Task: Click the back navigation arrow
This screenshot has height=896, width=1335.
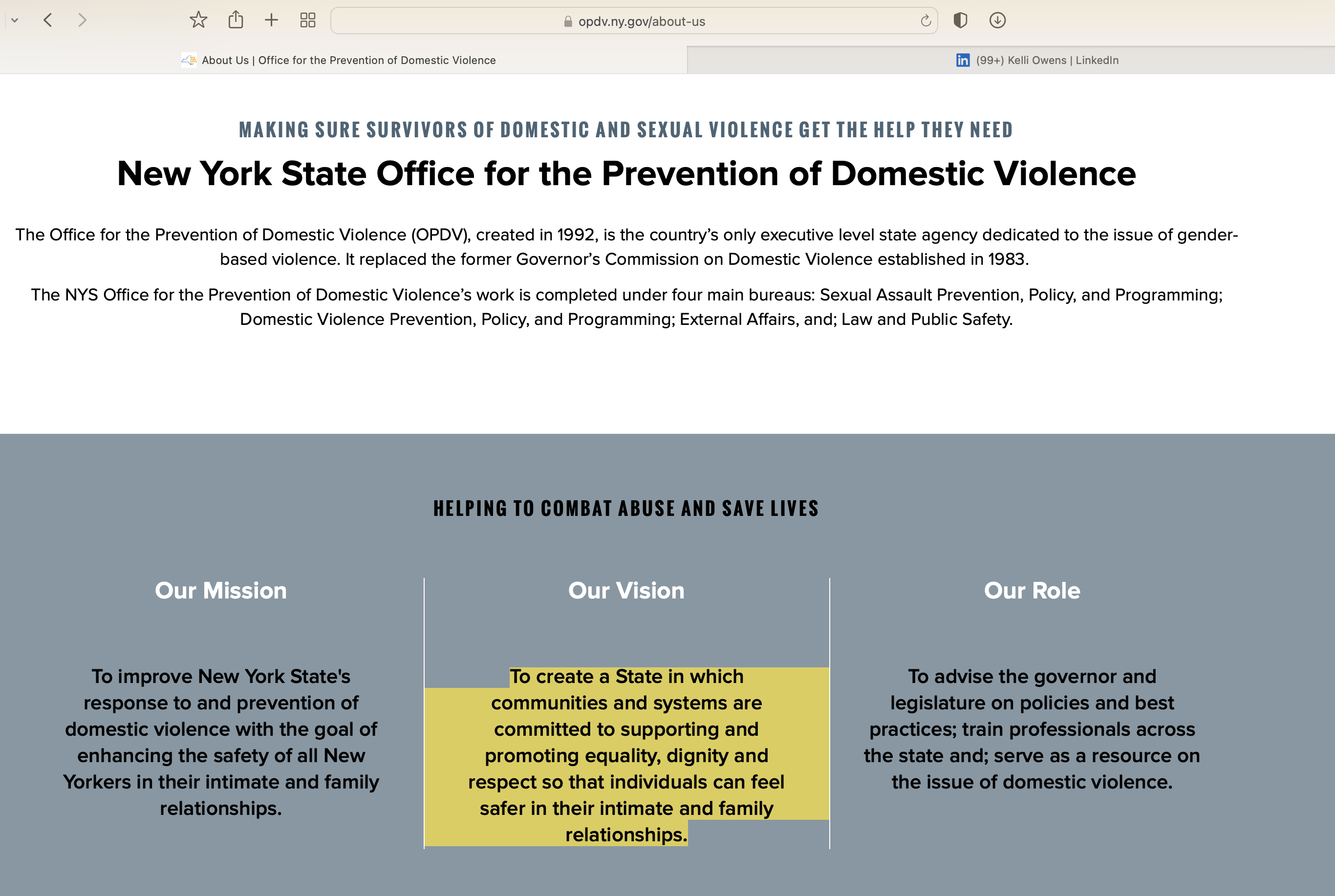Action: click(48, 21)
